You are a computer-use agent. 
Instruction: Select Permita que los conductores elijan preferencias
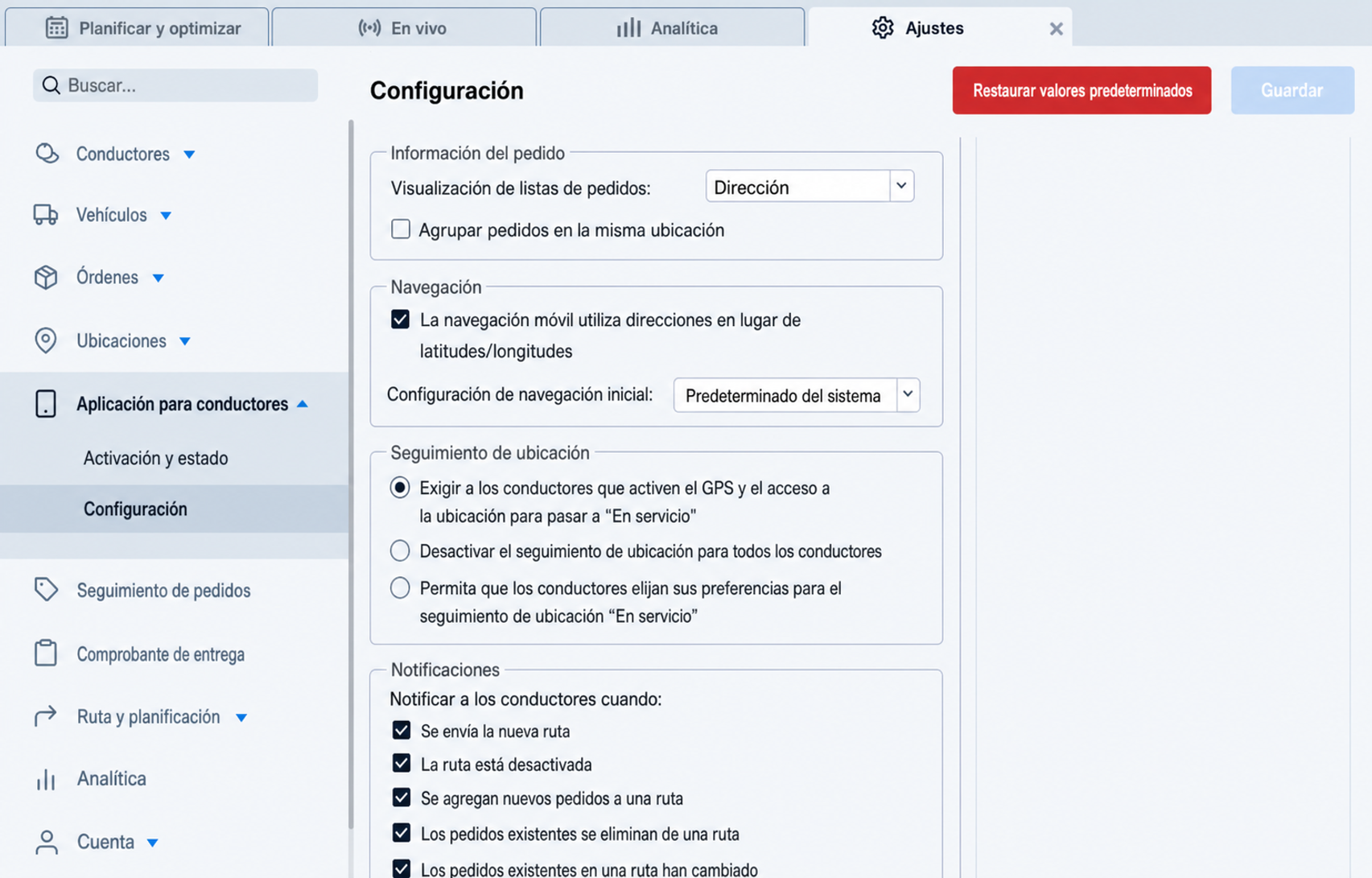pos(400,588)
